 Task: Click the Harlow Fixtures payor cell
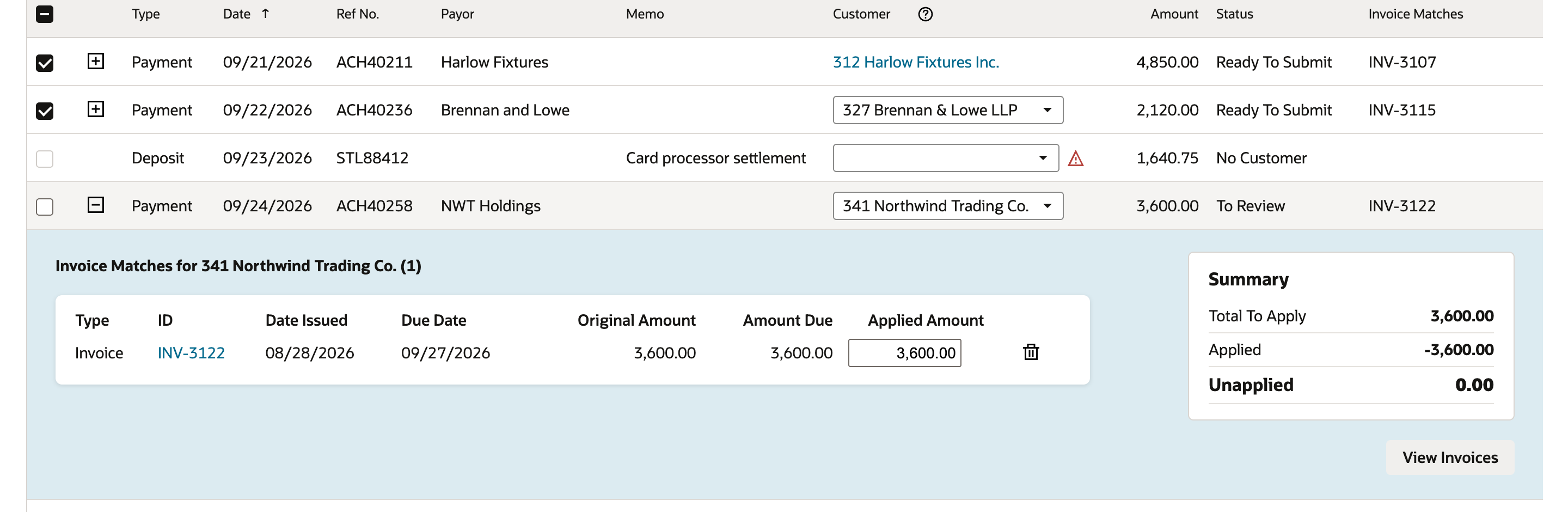pos(494,62)
